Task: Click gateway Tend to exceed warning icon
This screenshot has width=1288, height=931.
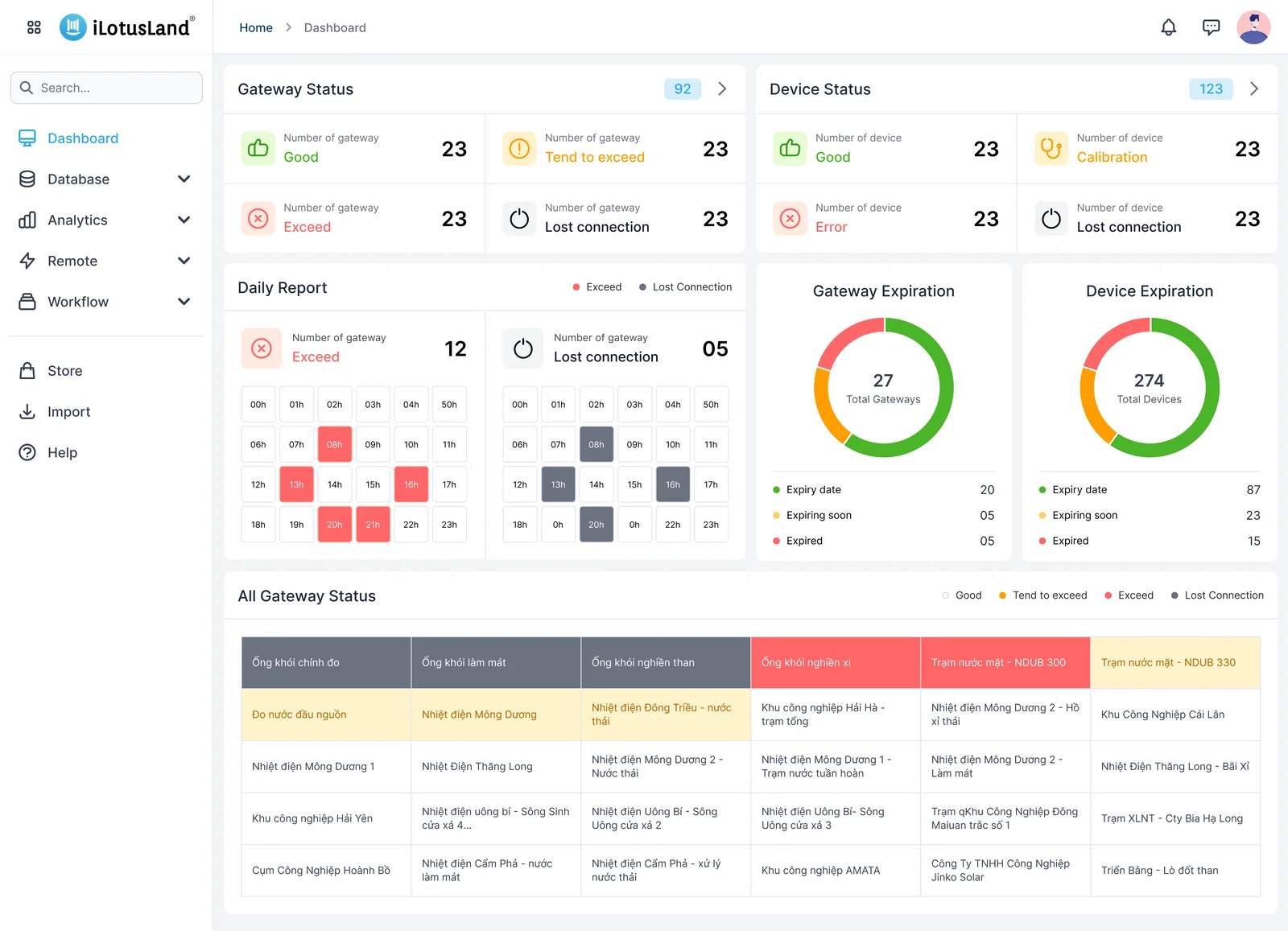Action: tap(519, 148)
